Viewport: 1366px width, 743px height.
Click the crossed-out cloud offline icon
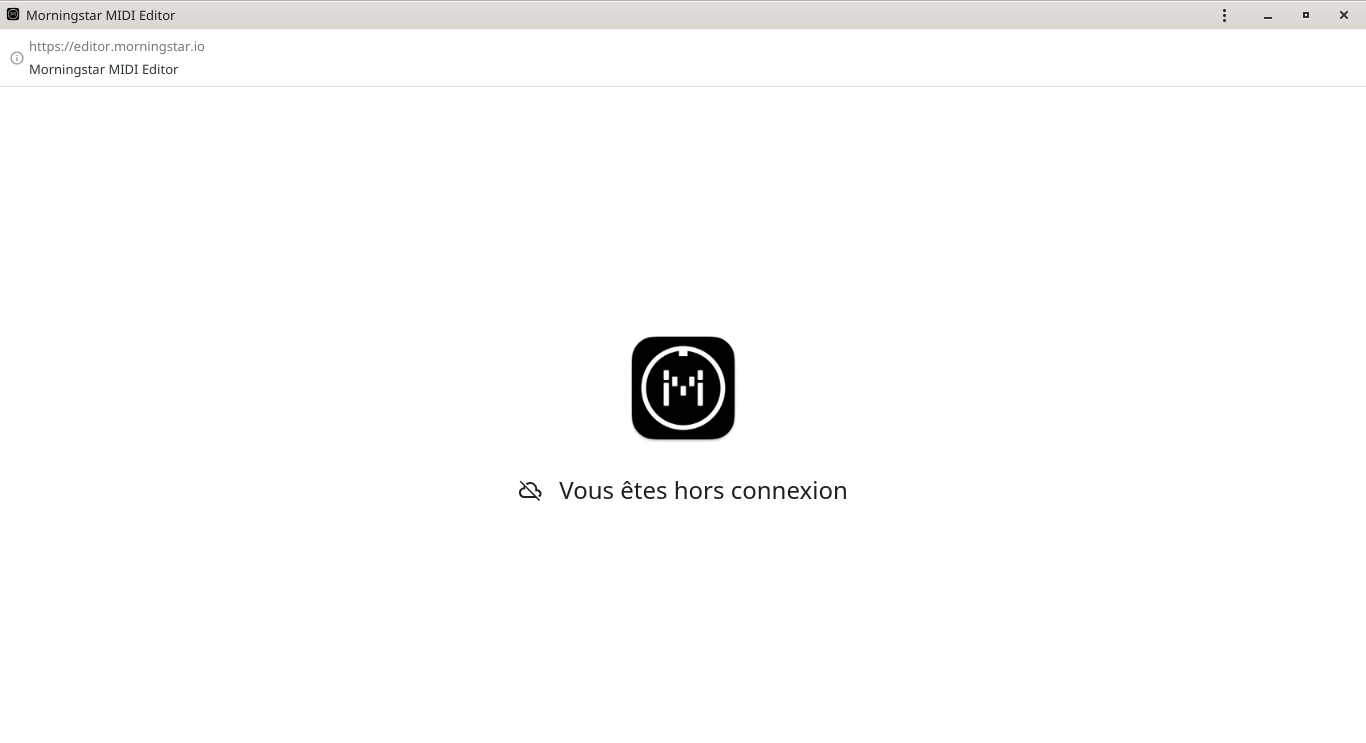[530, 491]
